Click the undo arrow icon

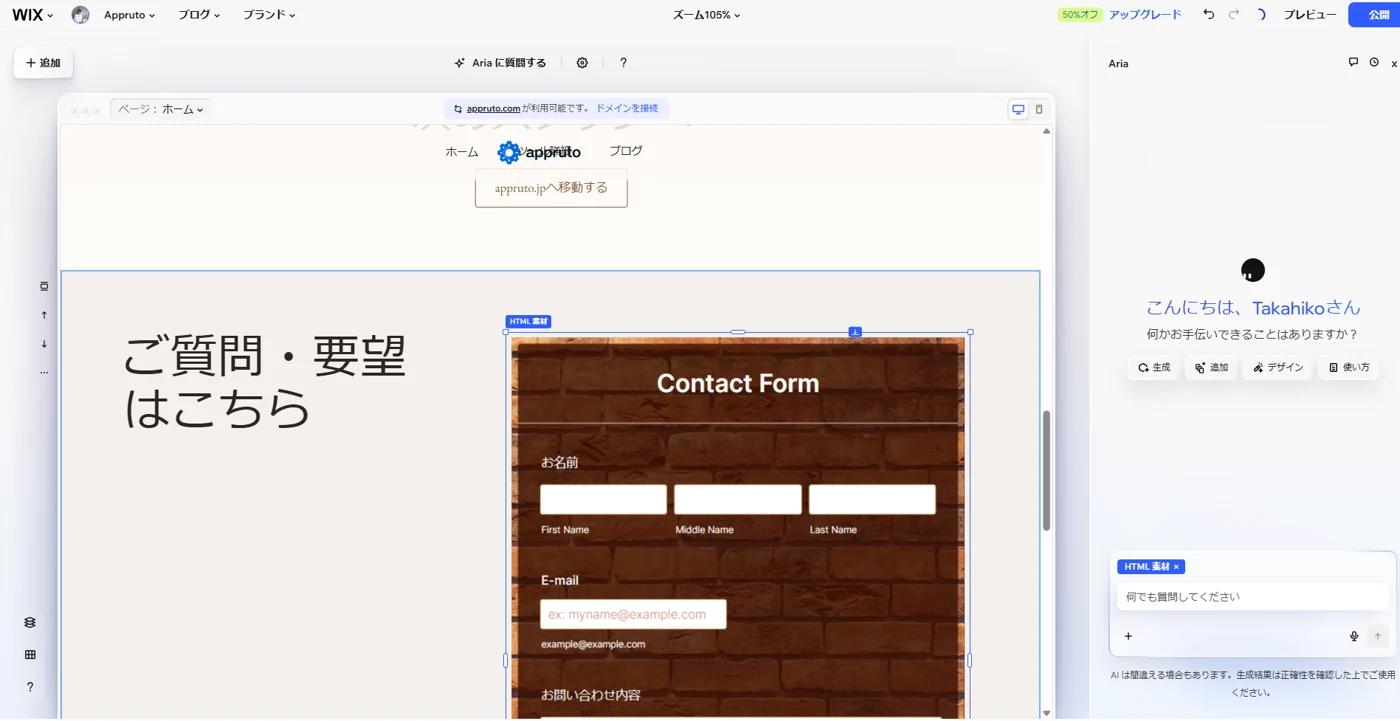pos(1209,15)
